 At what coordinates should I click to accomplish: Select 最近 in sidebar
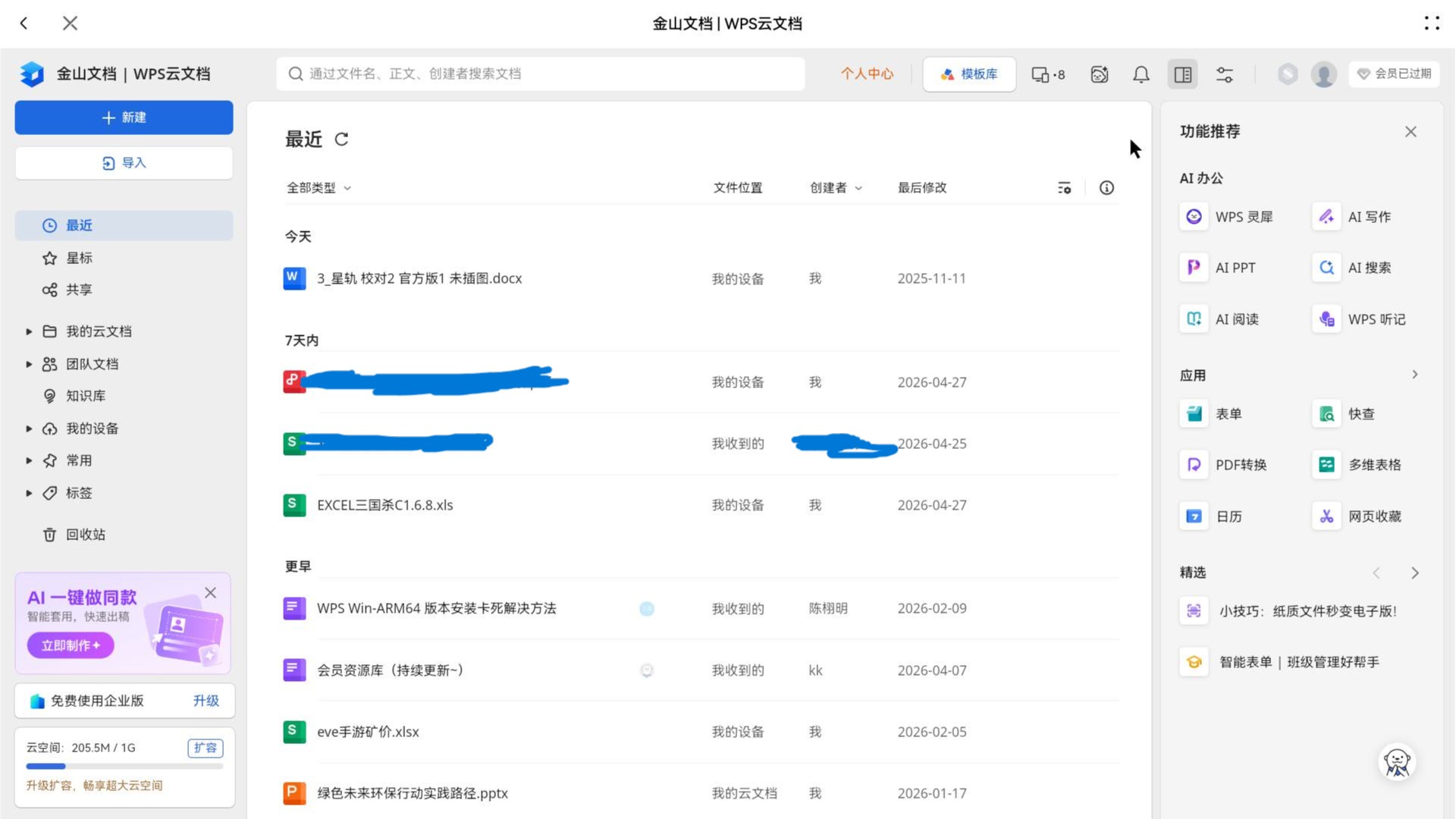click(x=124, y=226)
